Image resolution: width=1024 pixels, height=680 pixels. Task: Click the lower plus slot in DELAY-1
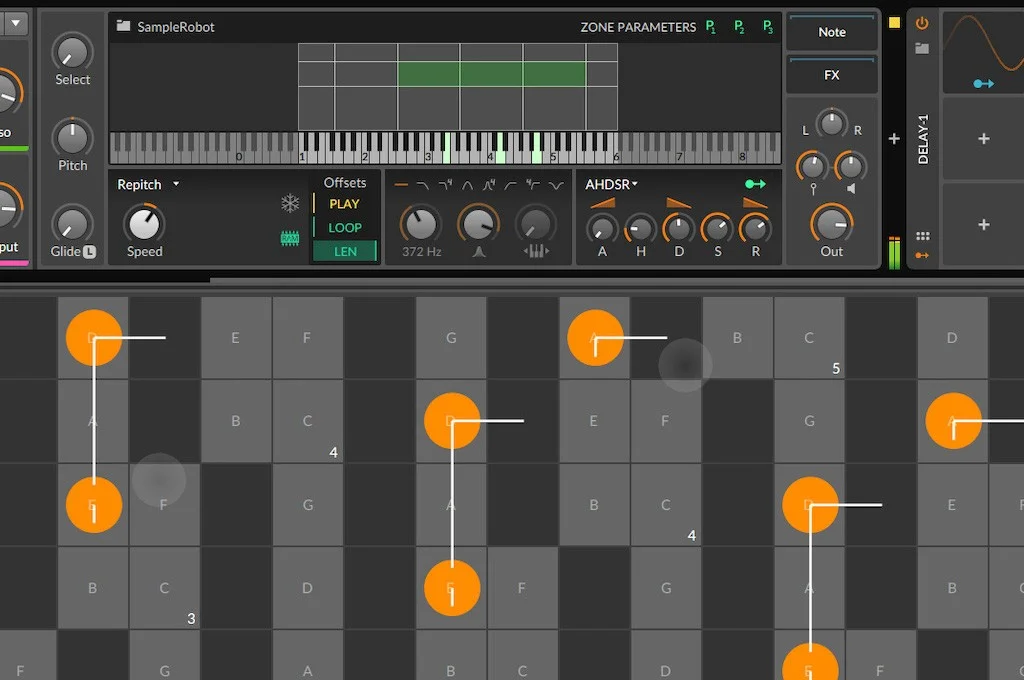[984, 225]
